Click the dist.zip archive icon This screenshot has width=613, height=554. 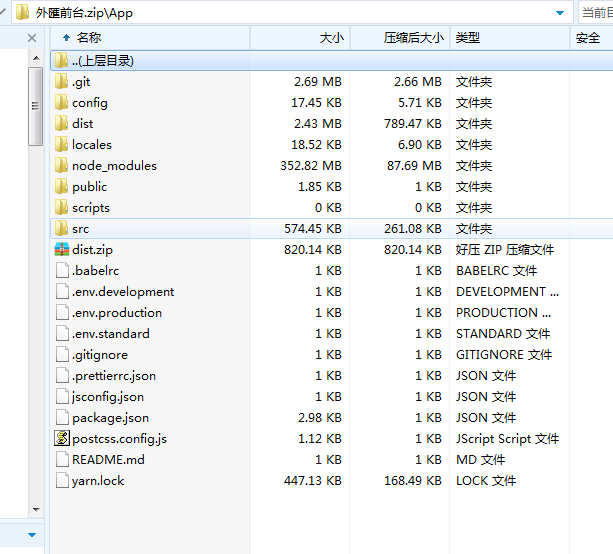(x=62, y=250)
